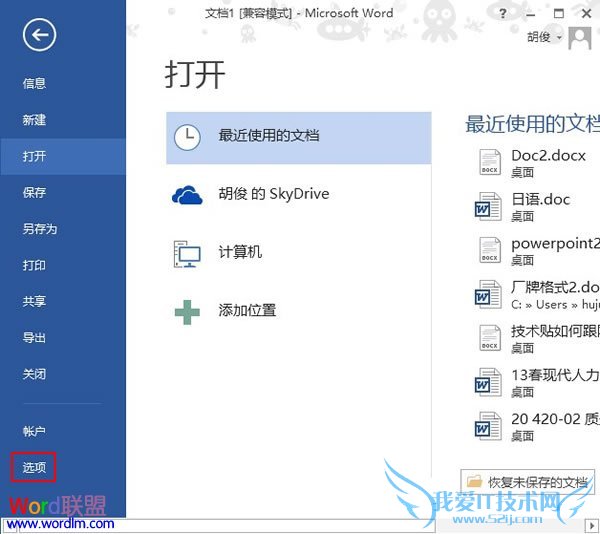Click the Word icon beside 日语.doc
Screen dimensions: 600x534
(488, 207)
